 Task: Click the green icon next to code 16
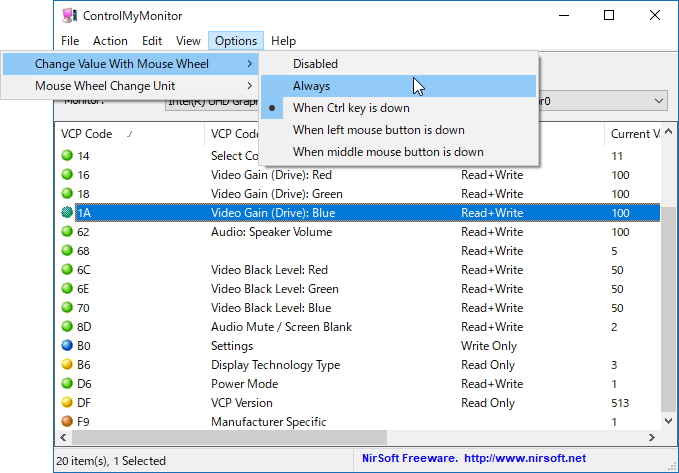click(x=67, y=174)
